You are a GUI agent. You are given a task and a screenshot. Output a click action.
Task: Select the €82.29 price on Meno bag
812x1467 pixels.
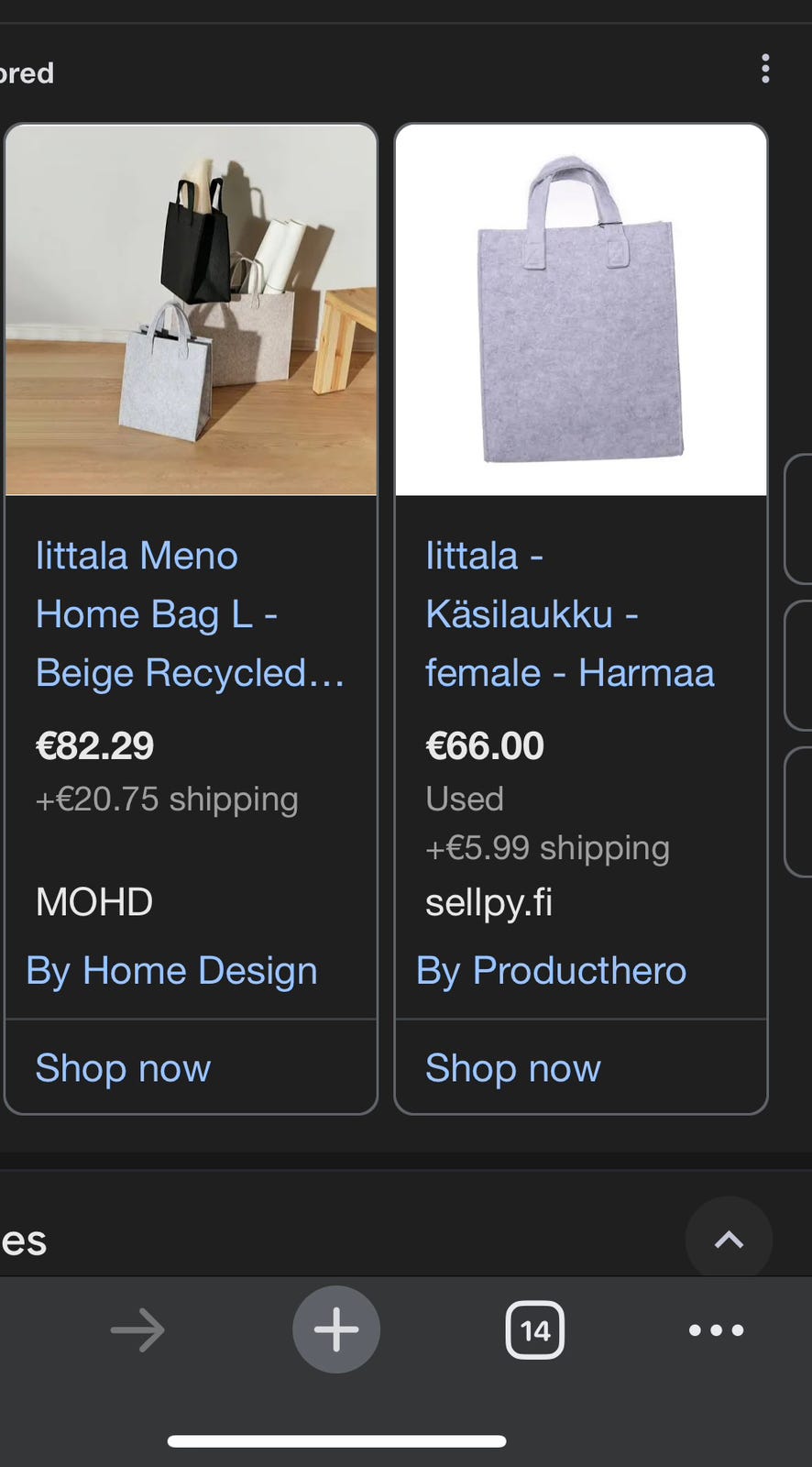pyautogui.click(x=94, y=745)
